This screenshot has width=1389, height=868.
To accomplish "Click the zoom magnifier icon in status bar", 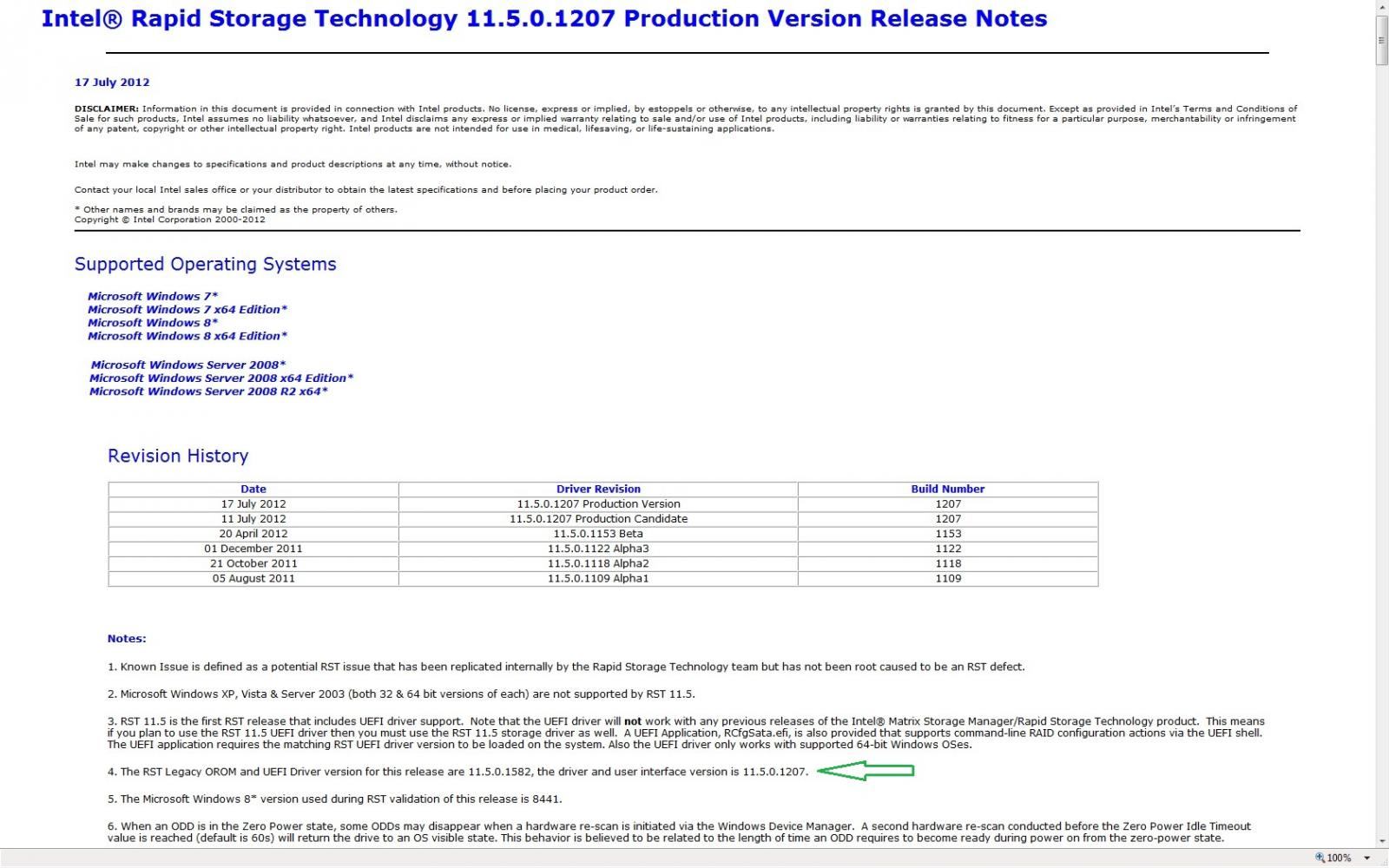I will [1320, 858].
